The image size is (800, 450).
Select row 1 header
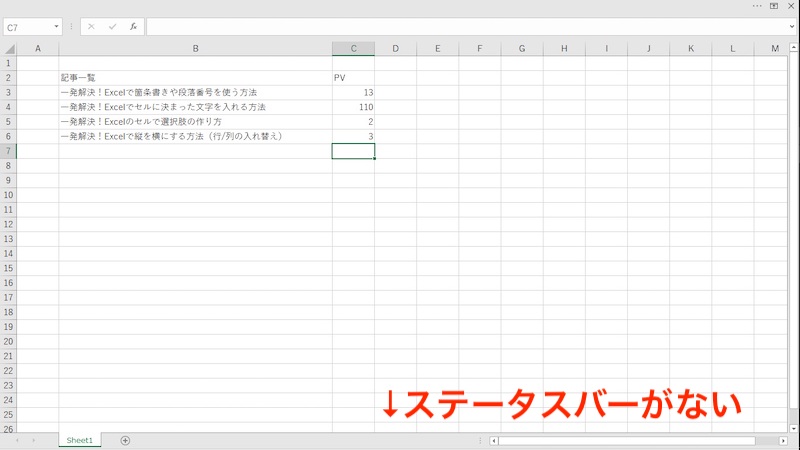[8, 63]
